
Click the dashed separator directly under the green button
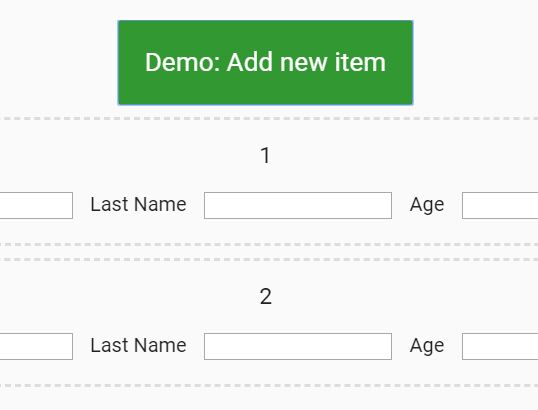[x=269, y=118]
